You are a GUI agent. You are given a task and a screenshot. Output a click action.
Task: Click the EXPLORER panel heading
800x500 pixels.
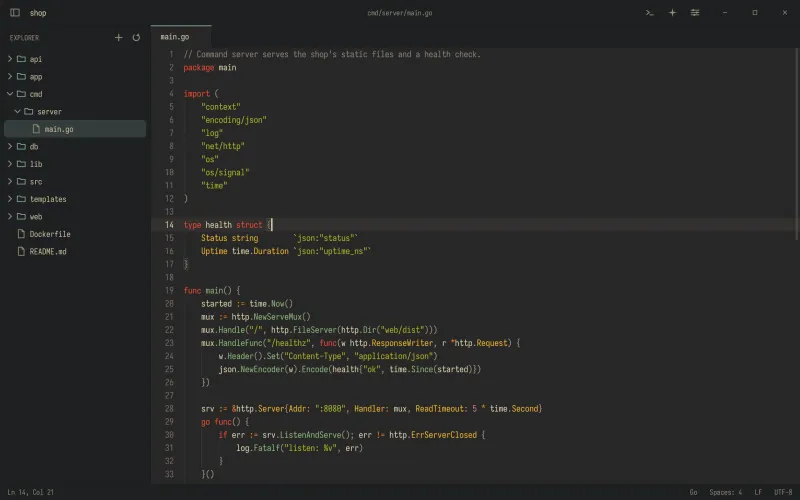[x=24, y=38]
